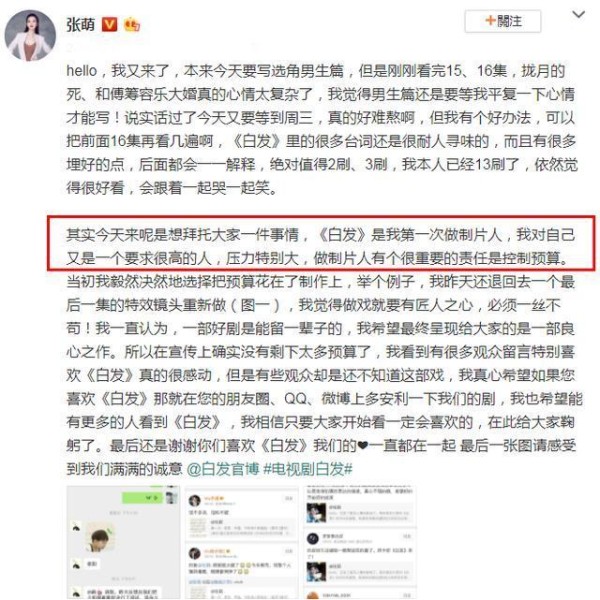View the second attached comments thumbnail

click(x=241, y=542)
